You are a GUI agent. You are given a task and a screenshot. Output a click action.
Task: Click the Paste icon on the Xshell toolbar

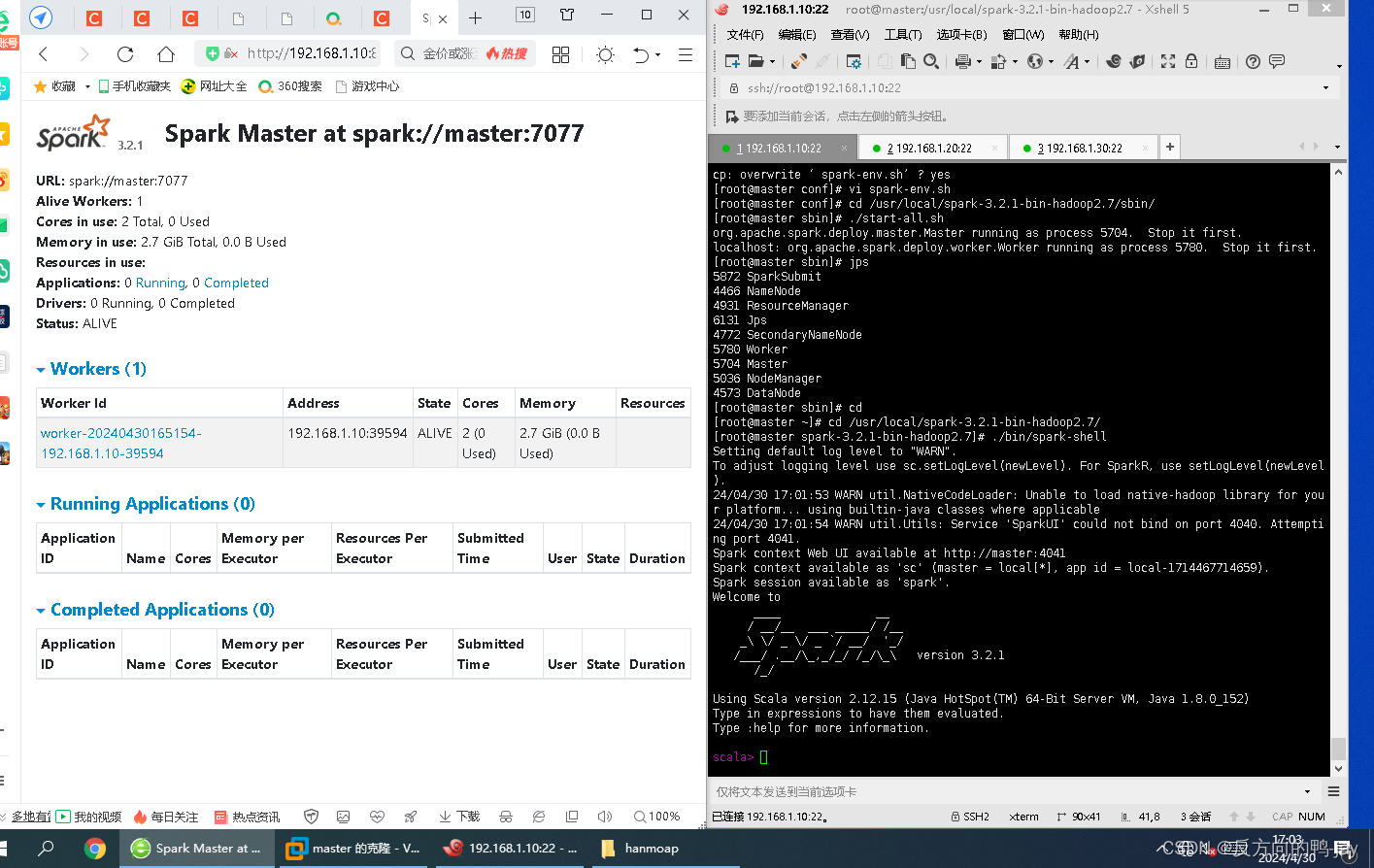[909, 61]
